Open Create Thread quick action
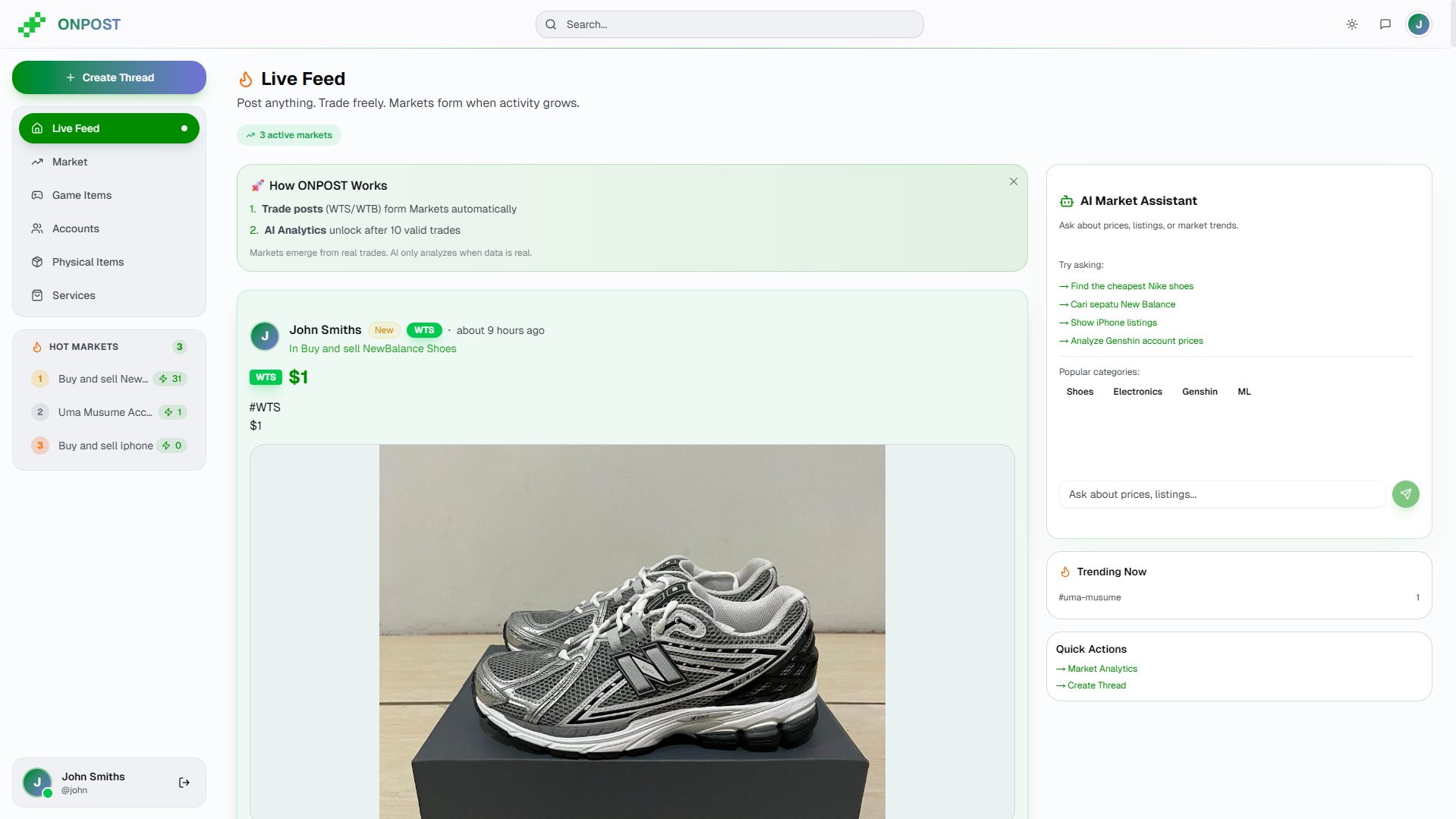1456x819 pixels. click(1091, 685)
